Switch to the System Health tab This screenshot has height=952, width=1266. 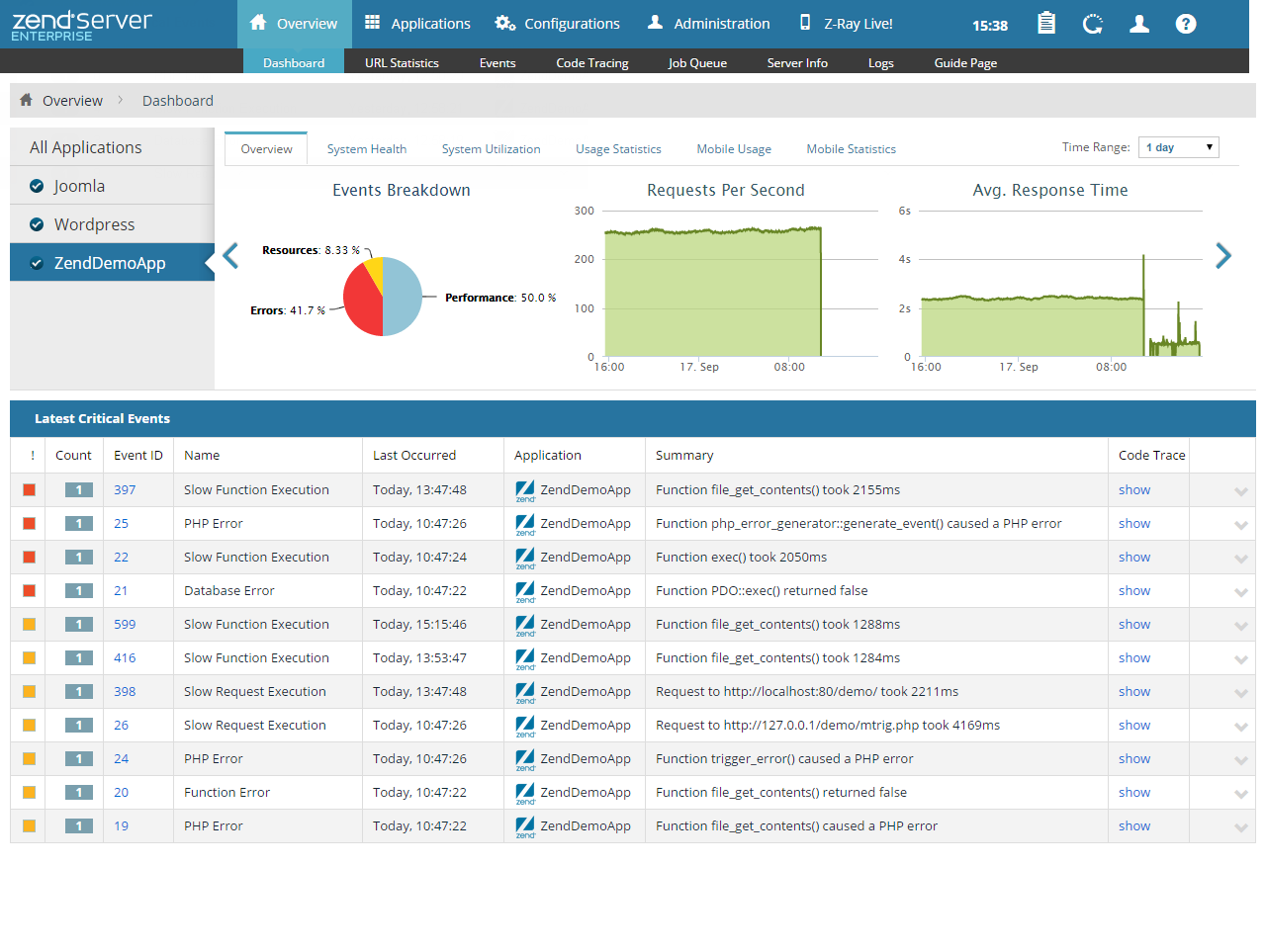[x=366, y=149]
